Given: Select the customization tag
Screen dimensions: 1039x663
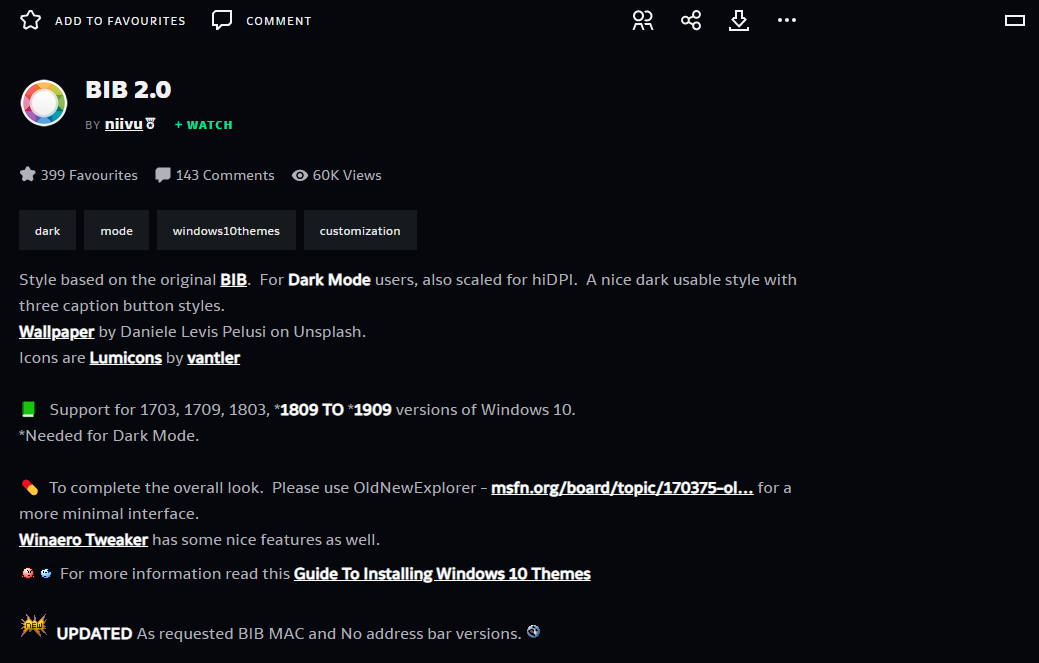Looking at the screenshot, I should pos(360,230).
